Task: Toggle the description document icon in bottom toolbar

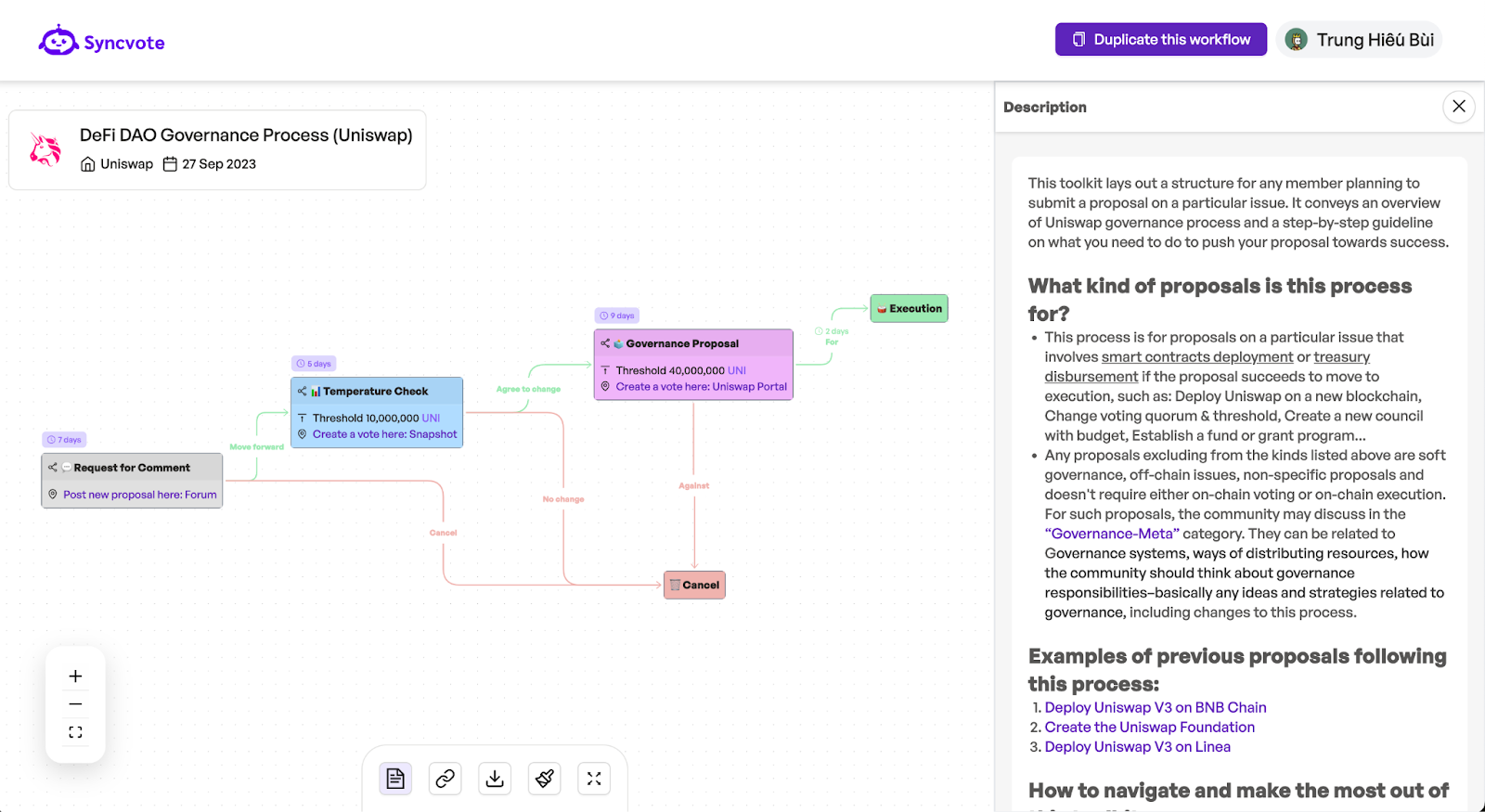Action: point(395,779)
